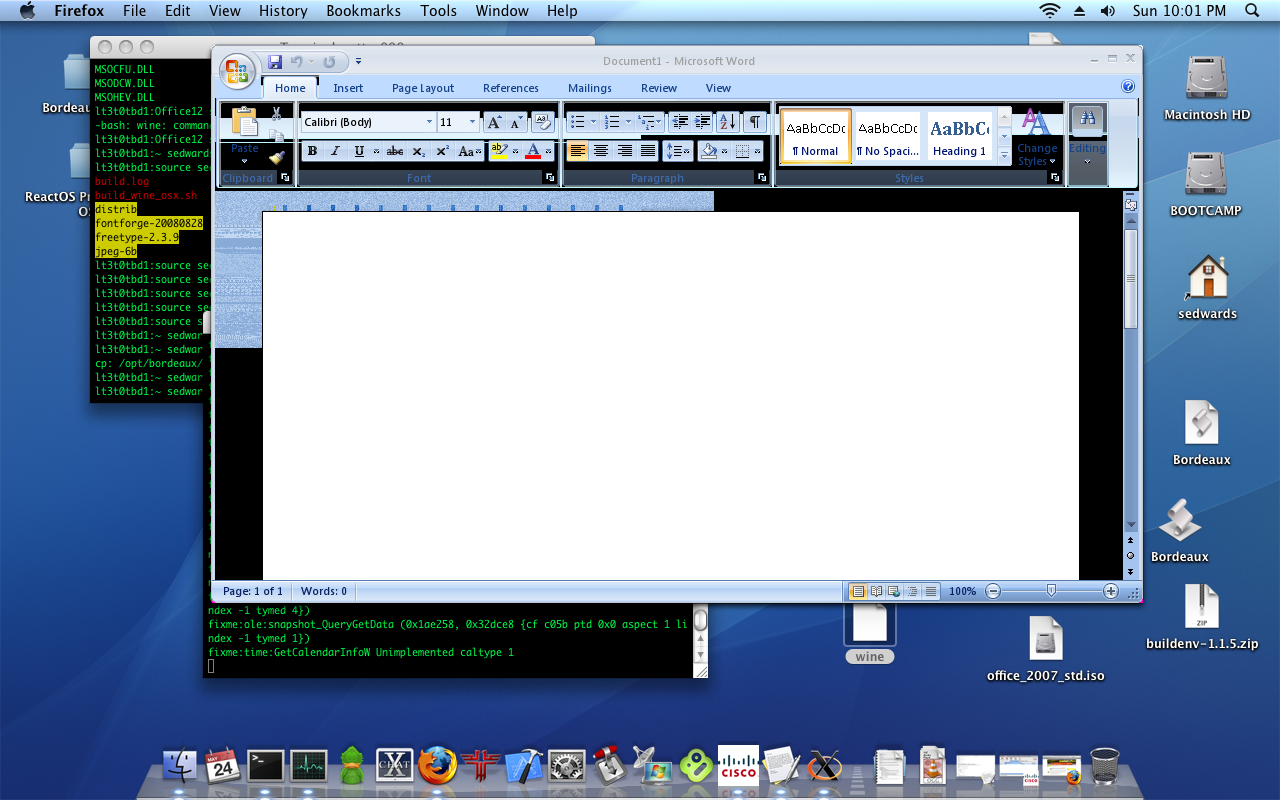Click the Words: 0 status bar indicator
The image size is (1280, 800).
click(x=324, y=592)
